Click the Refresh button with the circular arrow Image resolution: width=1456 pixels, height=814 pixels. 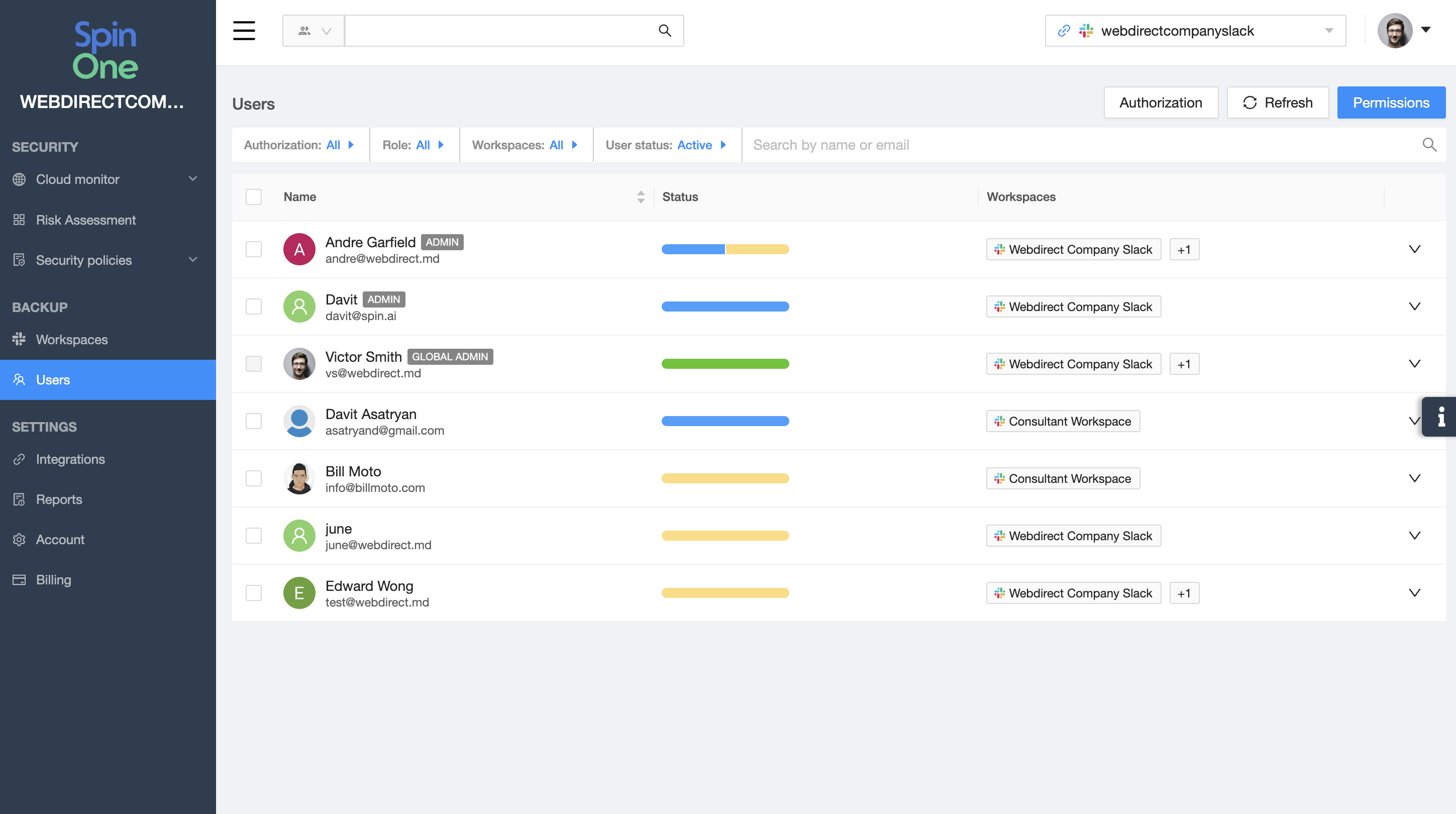click(1277, 103)
